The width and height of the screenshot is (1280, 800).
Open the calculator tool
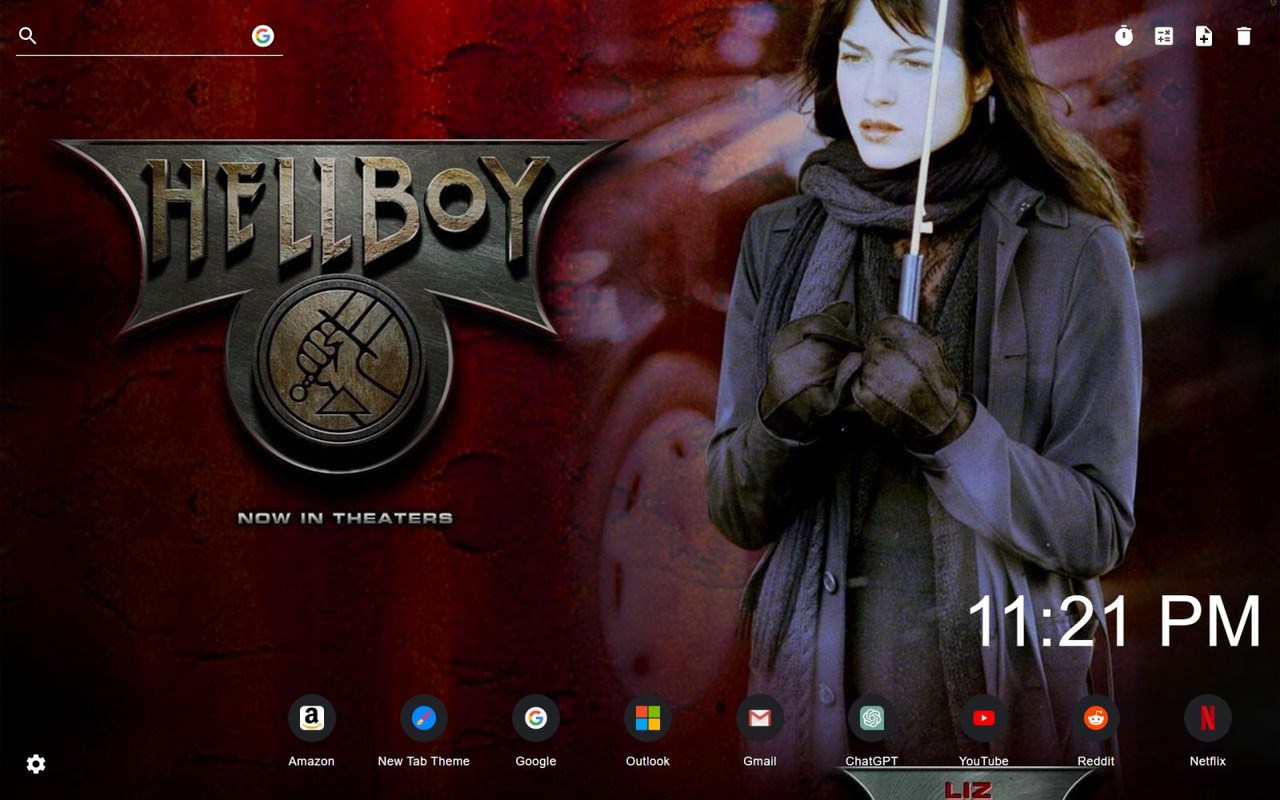tap(1164, 36)
